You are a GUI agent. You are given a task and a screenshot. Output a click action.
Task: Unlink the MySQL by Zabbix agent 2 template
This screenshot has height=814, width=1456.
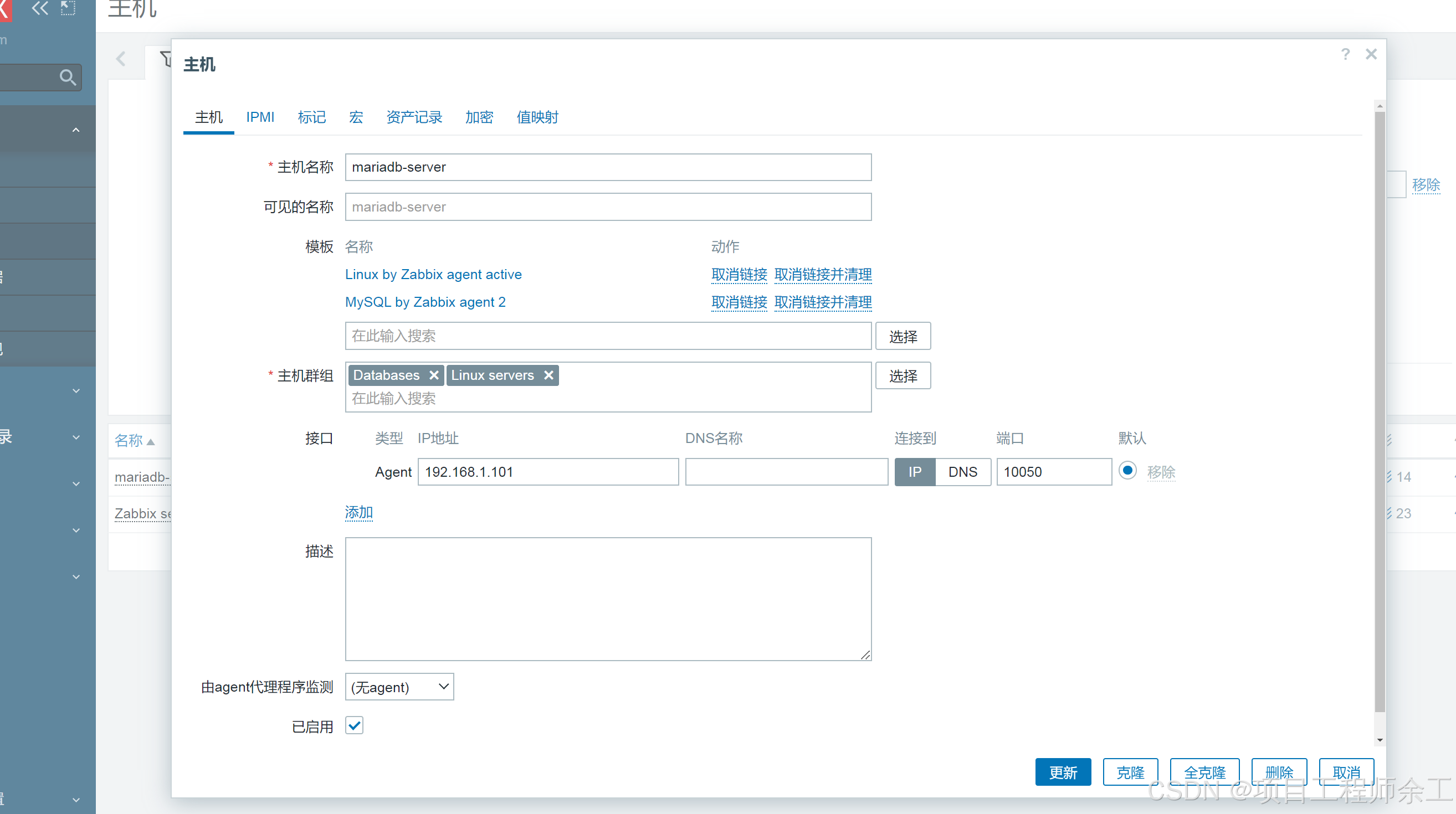pos(739,302)
